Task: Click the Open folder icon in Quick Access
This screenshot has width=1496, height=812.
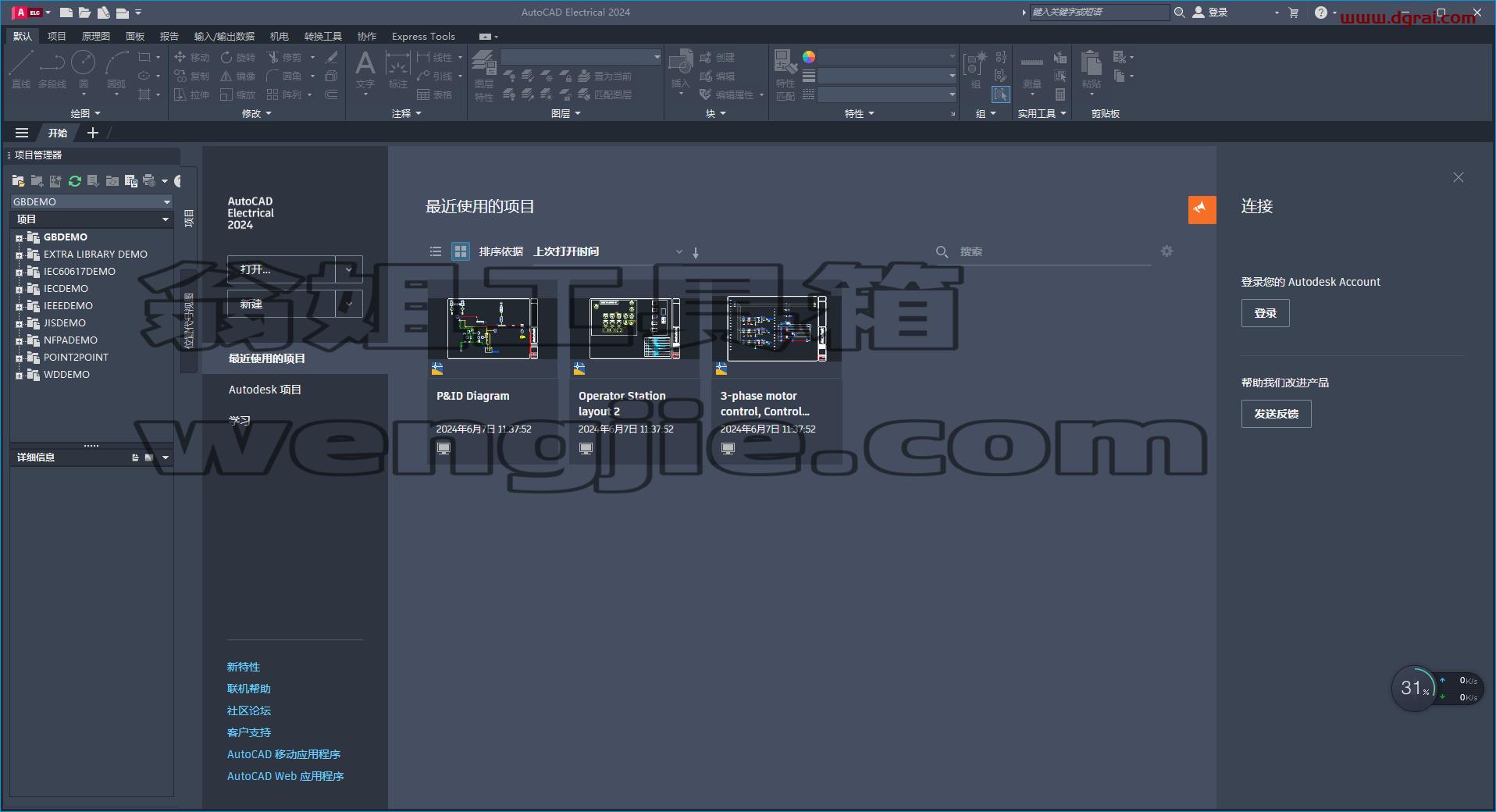Action: [x=84, y=12]
